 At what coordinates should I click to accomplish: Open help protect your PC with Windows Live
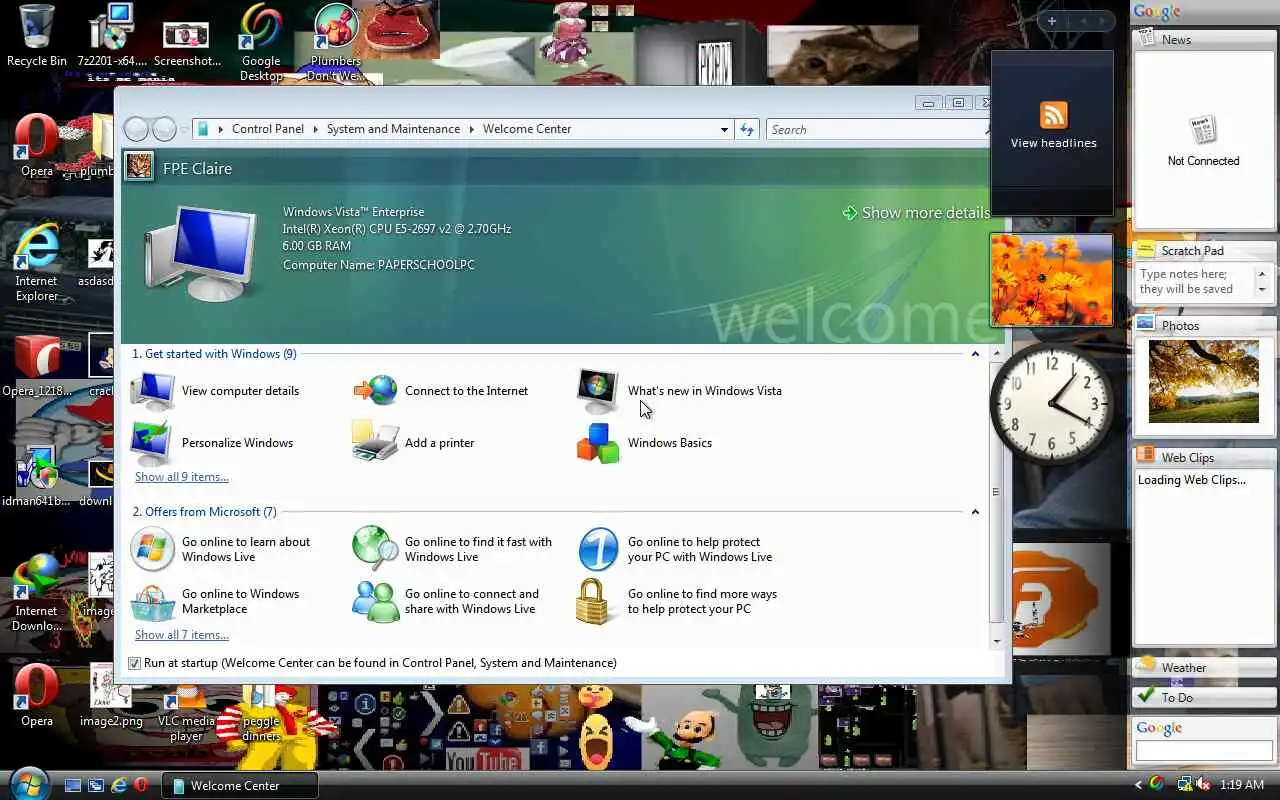pos(676,549)
